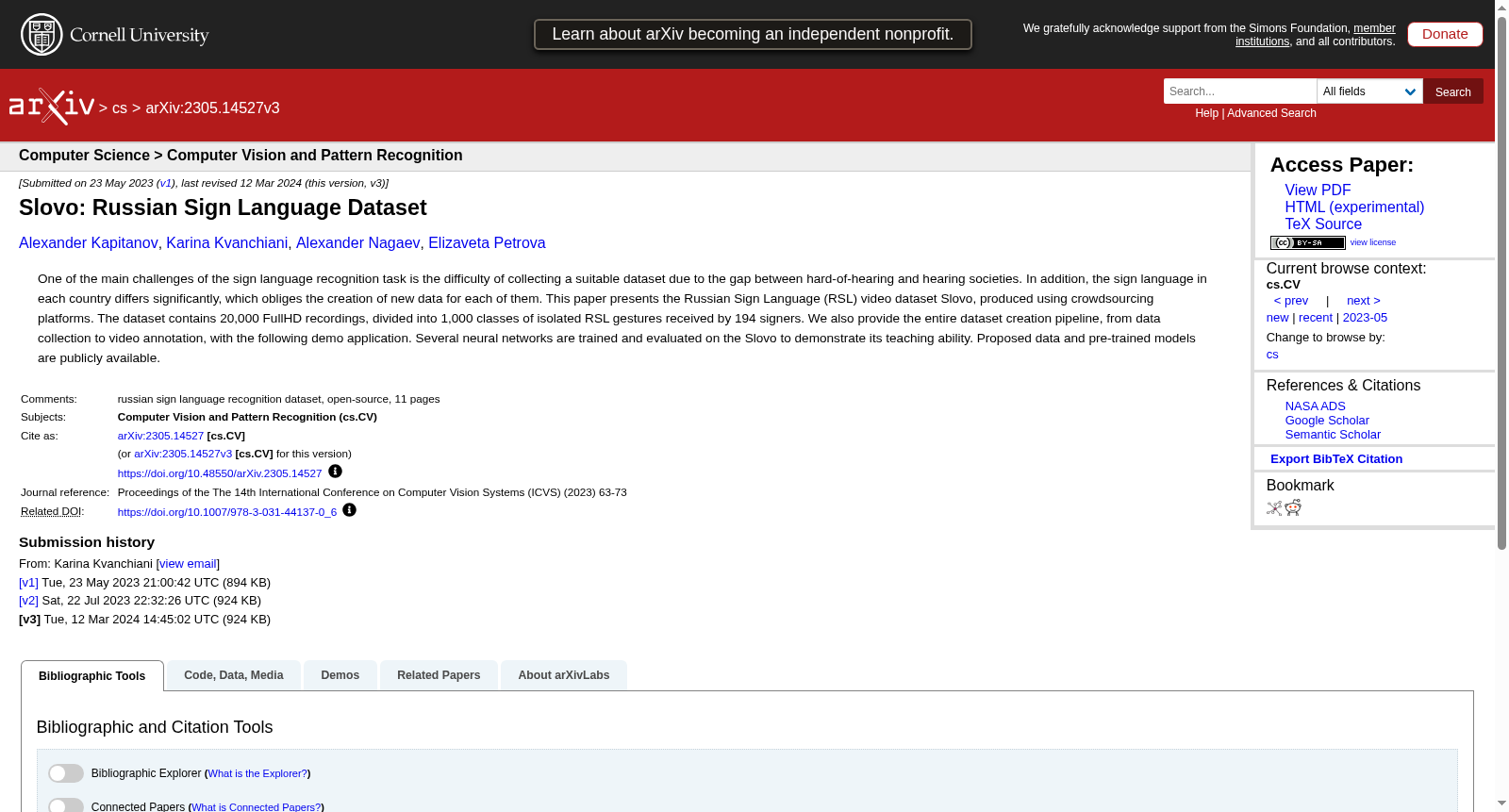Screen dimensions: 1509x812
Task: Bookmark the paper on Reddit
Action: point(1293,508)
